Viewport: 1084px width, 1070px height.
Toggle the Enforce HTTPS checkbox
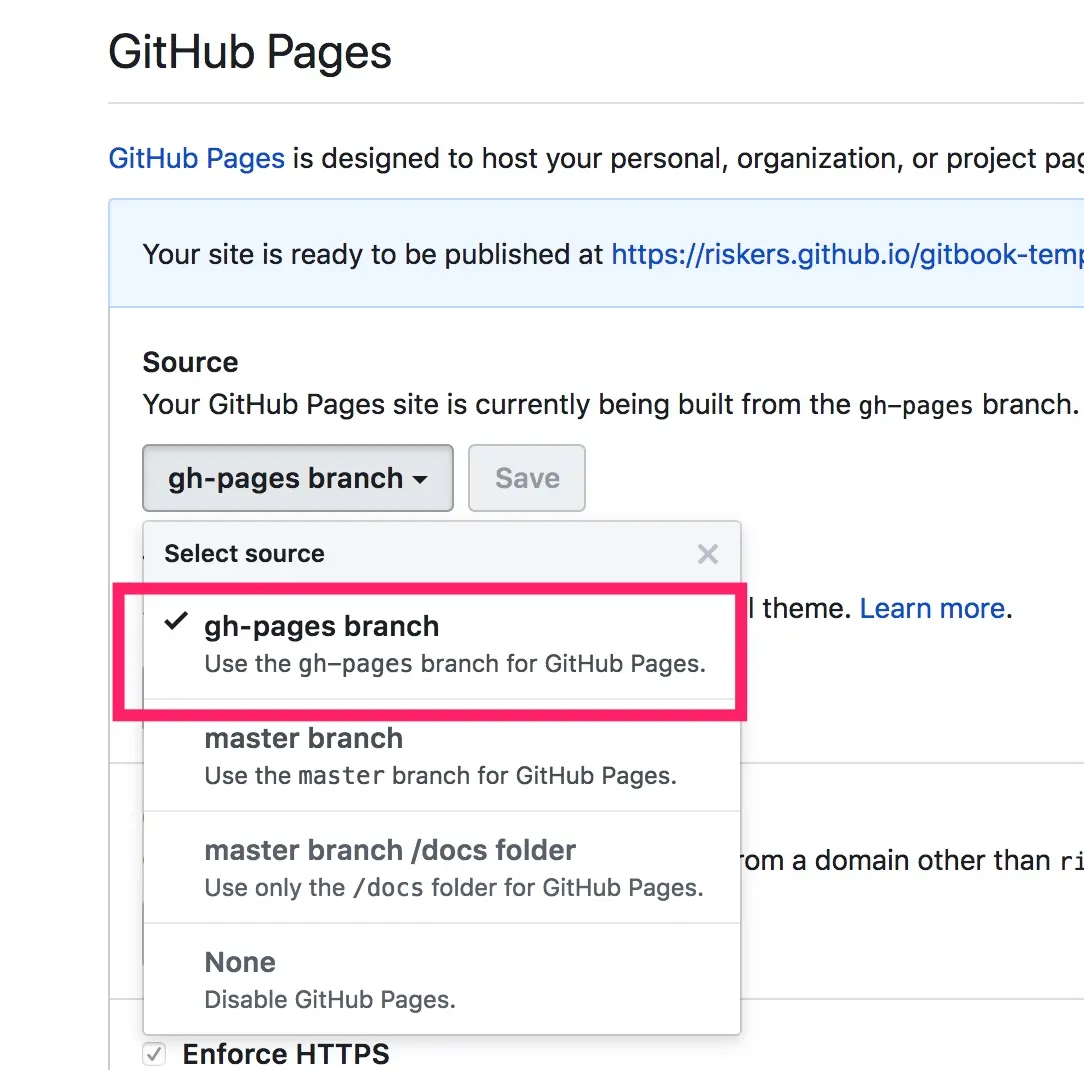[x=154, y=1055]
